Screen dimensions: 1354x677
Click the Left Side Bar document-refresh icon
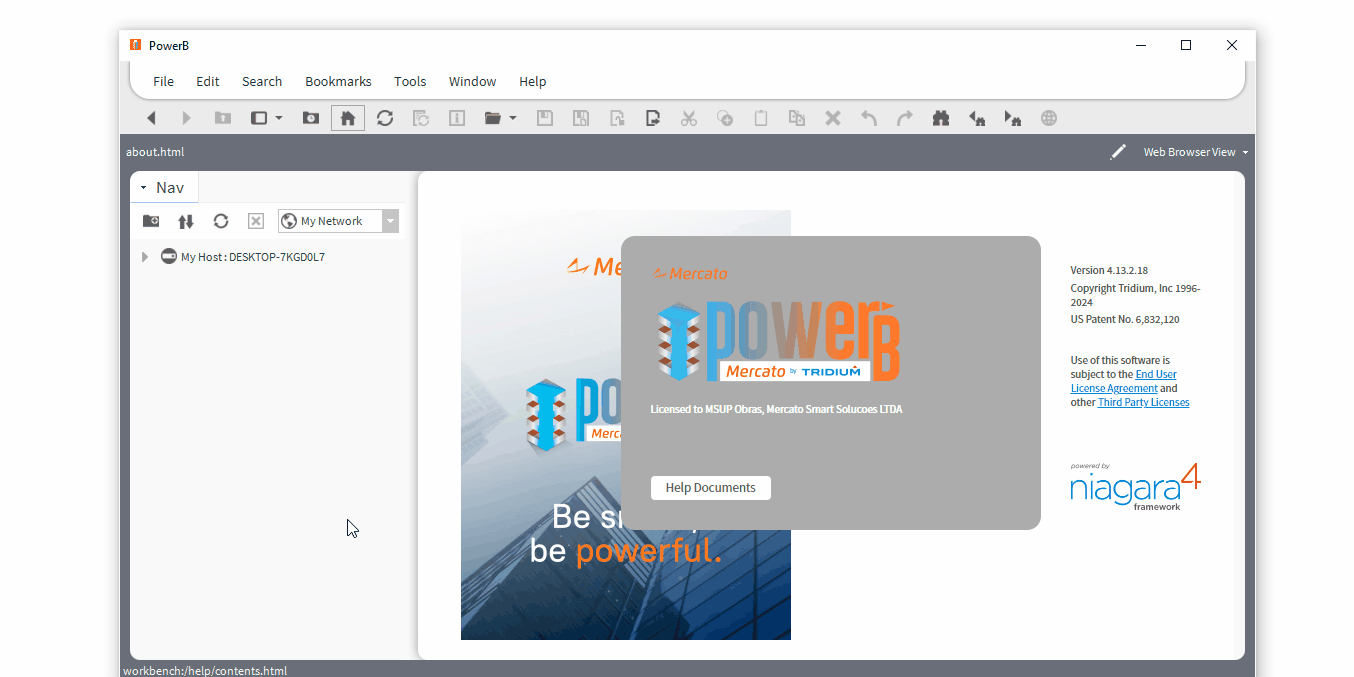pyautogui.click(x=421, y=118)
